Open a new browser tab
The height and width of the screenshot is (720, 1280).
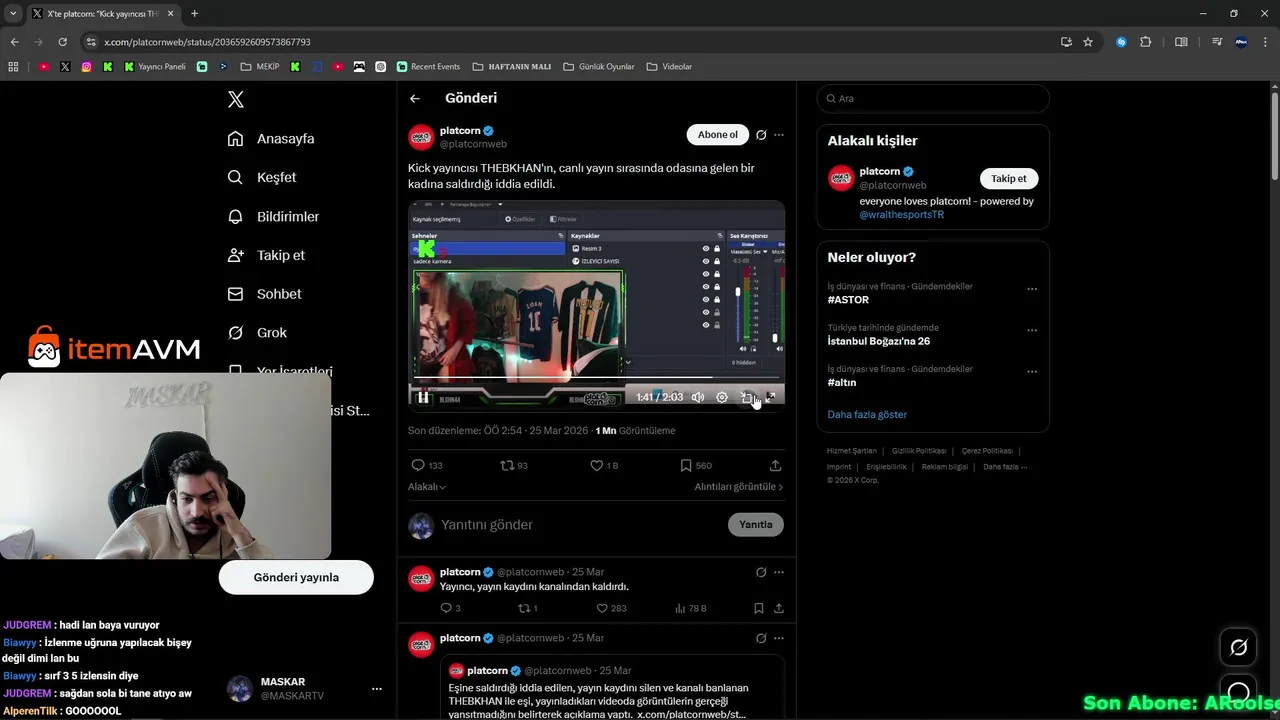pyautogui.click(x=194, y=14)
